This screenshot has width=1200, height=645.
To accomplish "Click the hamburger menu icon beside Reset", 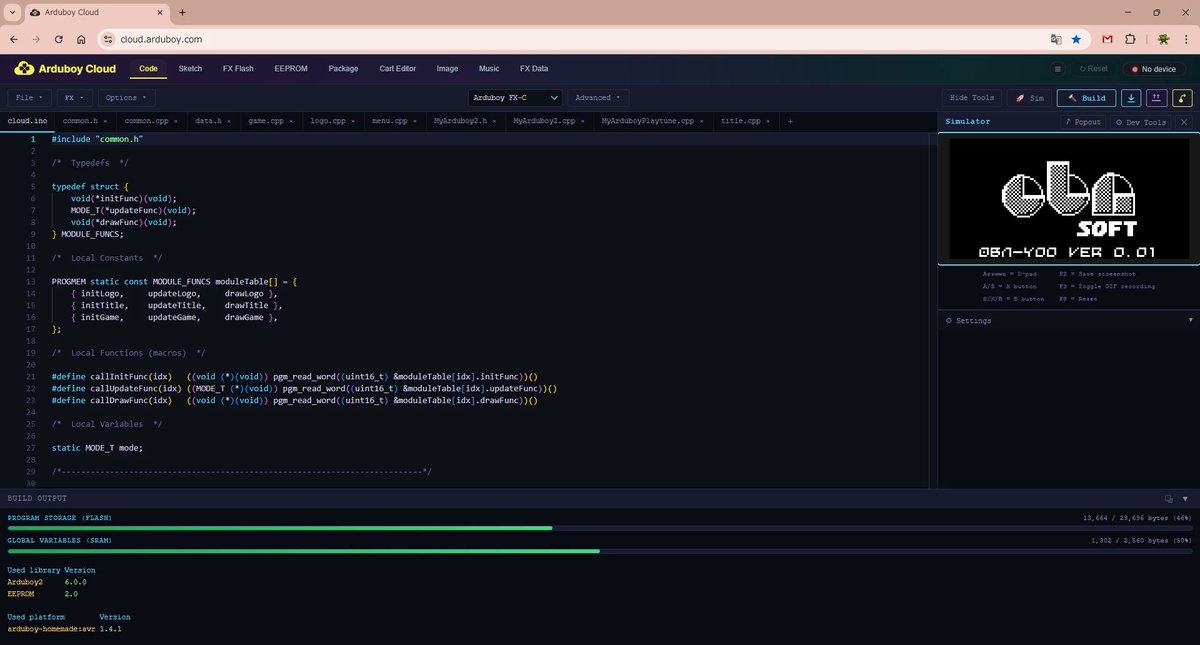I will 1057,69.
